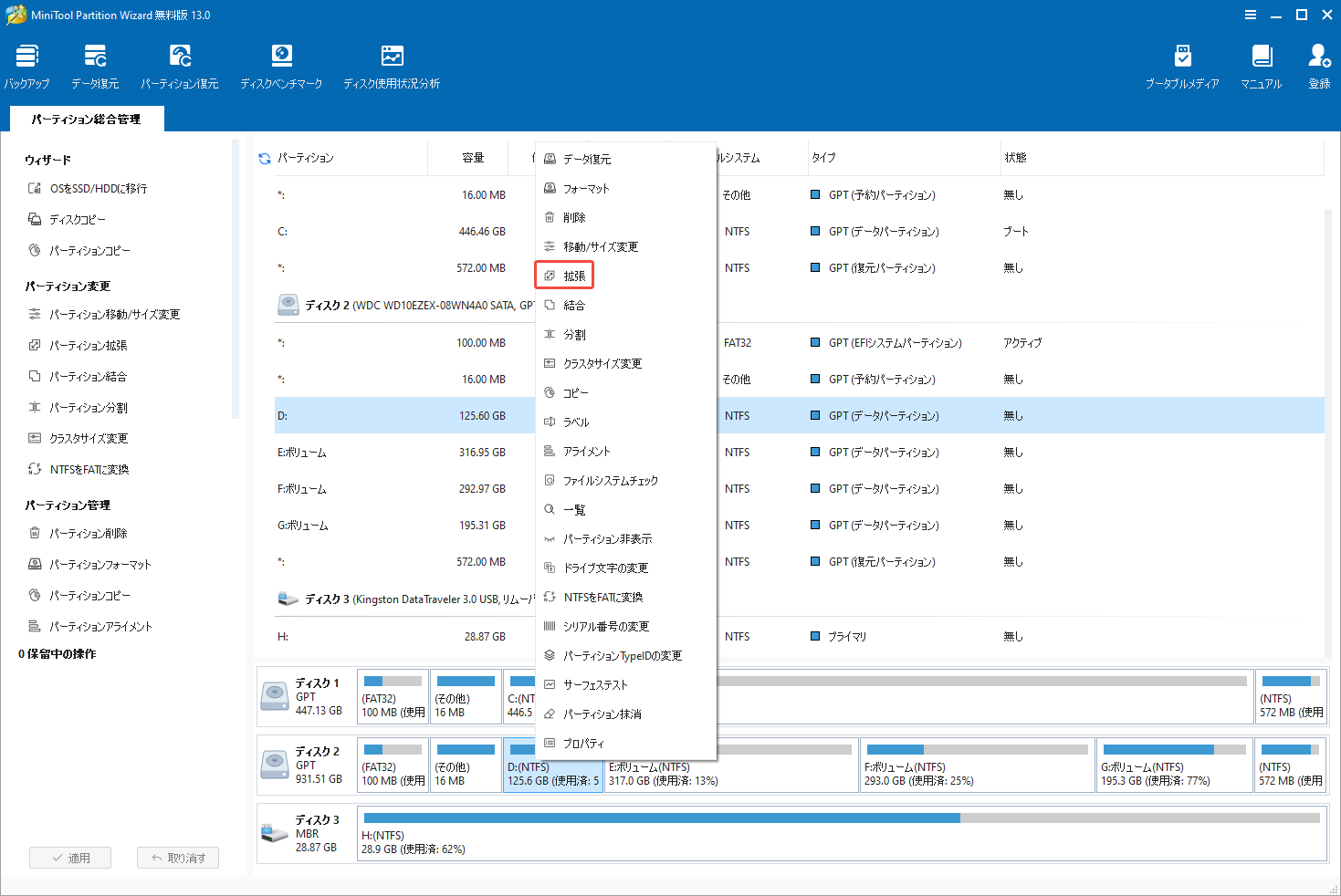The height and width of the screenshot is (896, 1341).
Task: Click the 適用 (Apply) button
Action: coord(70,857)
